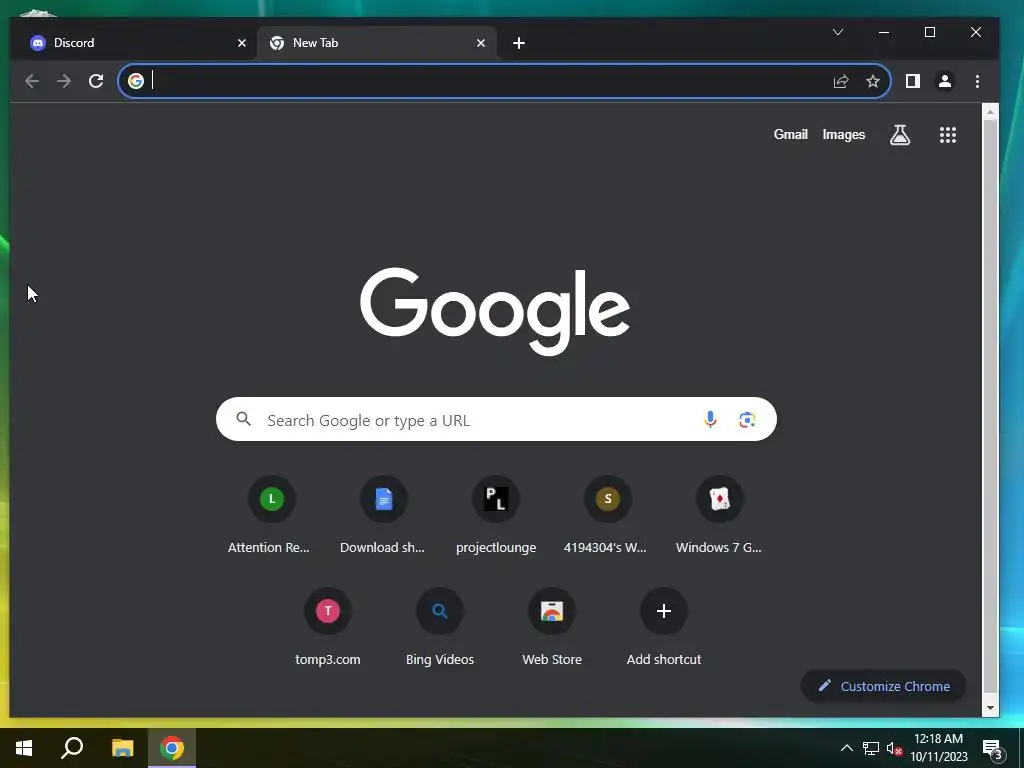Image resolution: width=1024 pixels, height=768 pixels.
Task: Open the Google apps grid
Action: [x=948, y=135]
